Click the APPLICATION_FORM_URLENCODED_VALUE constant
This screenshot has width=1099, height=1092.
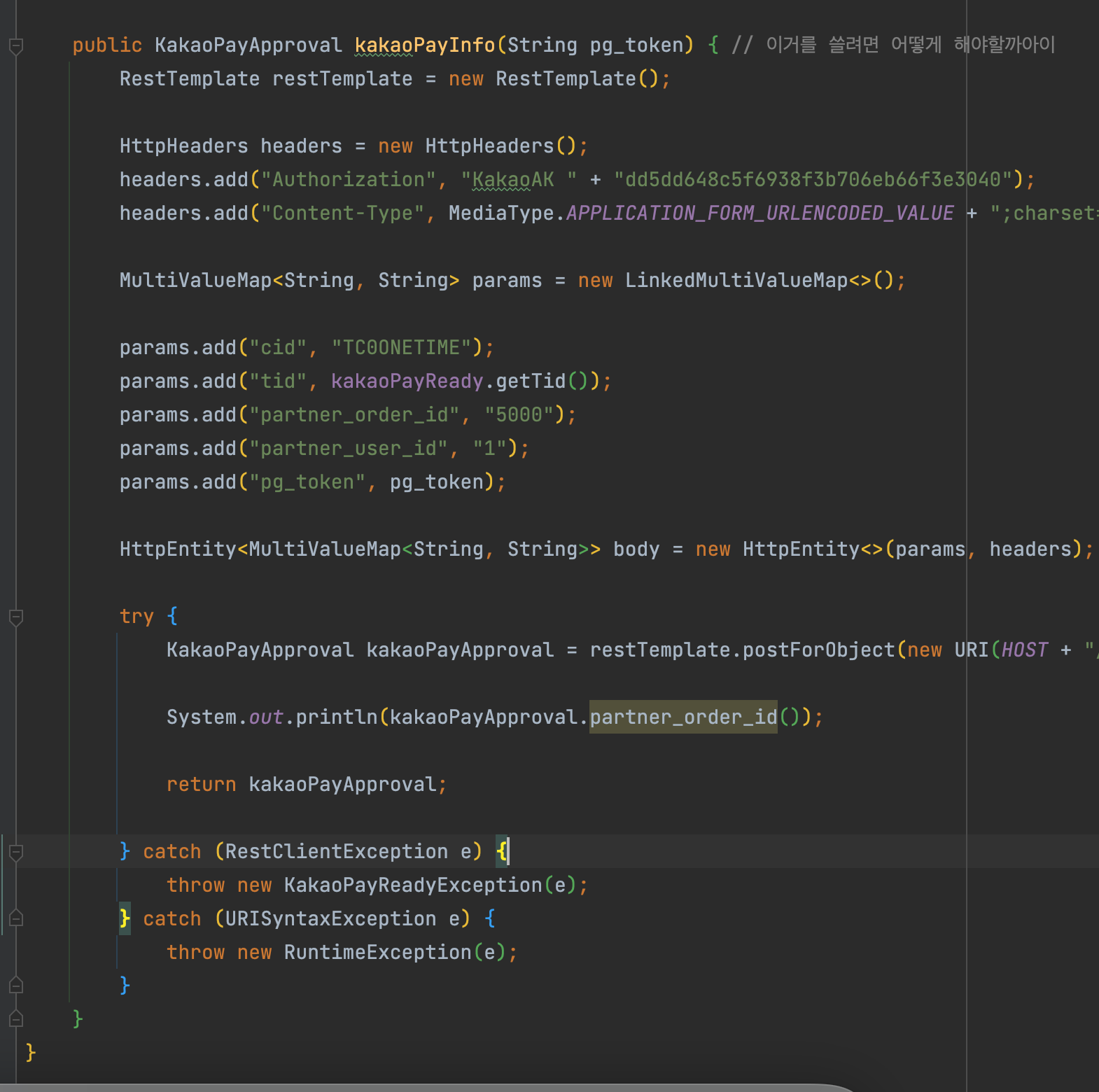point(760,213)
